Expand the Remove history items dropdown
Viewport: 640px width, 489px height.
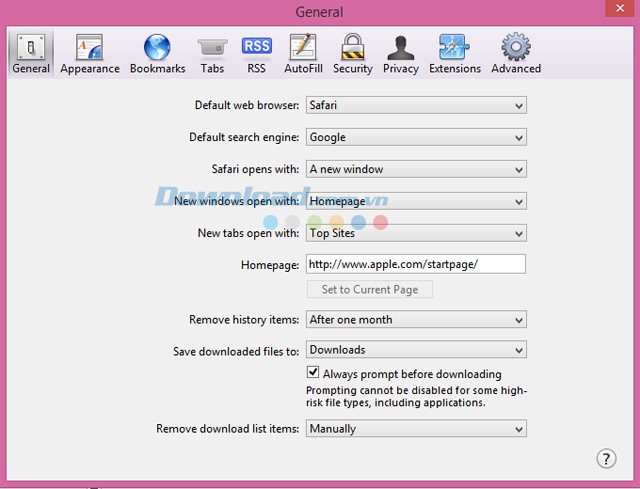(x=415, y=319)
